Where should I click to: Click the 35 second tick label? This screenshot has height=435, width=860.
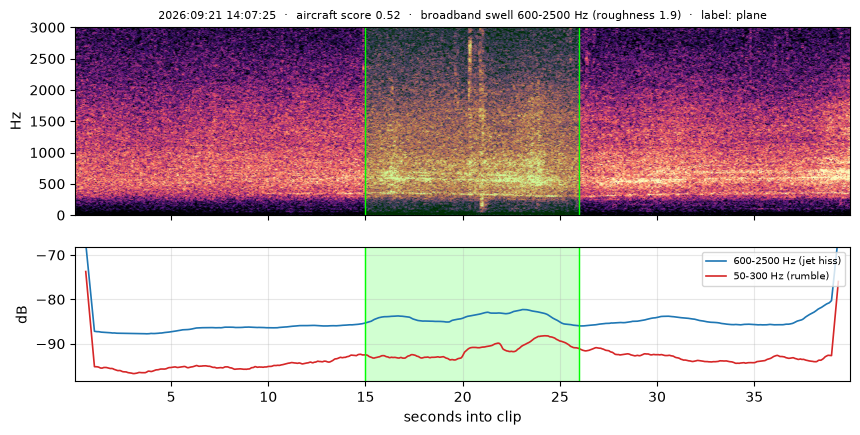754,397
